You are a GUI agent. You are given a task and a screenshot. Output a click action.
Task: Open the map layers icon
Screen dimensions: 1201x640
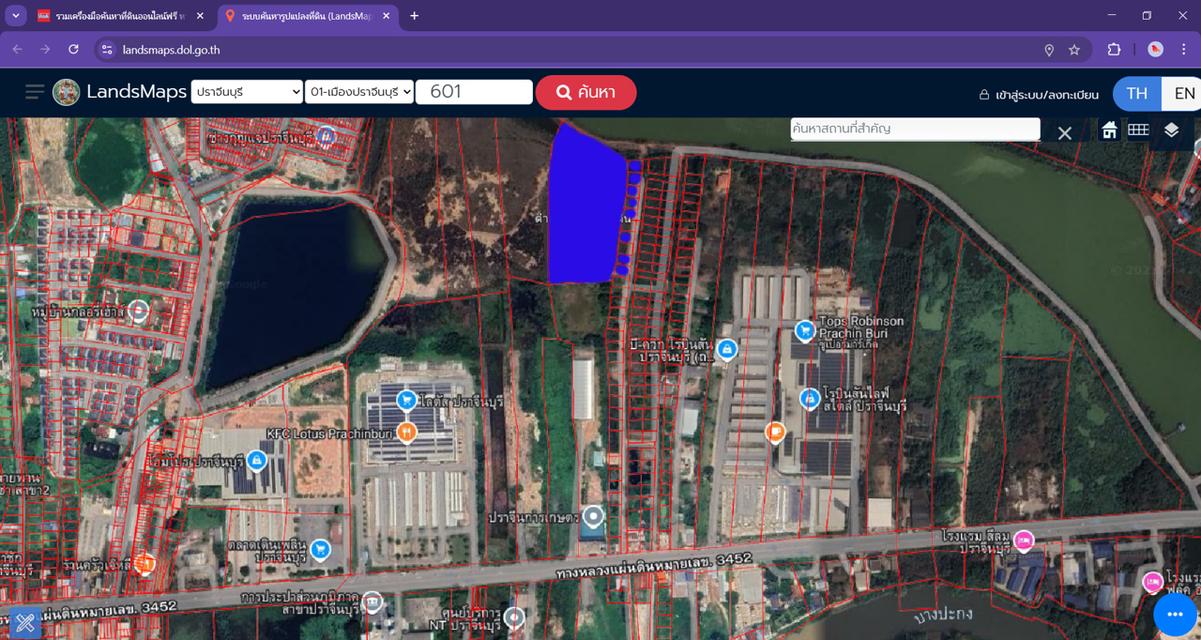click(1172, 130)
